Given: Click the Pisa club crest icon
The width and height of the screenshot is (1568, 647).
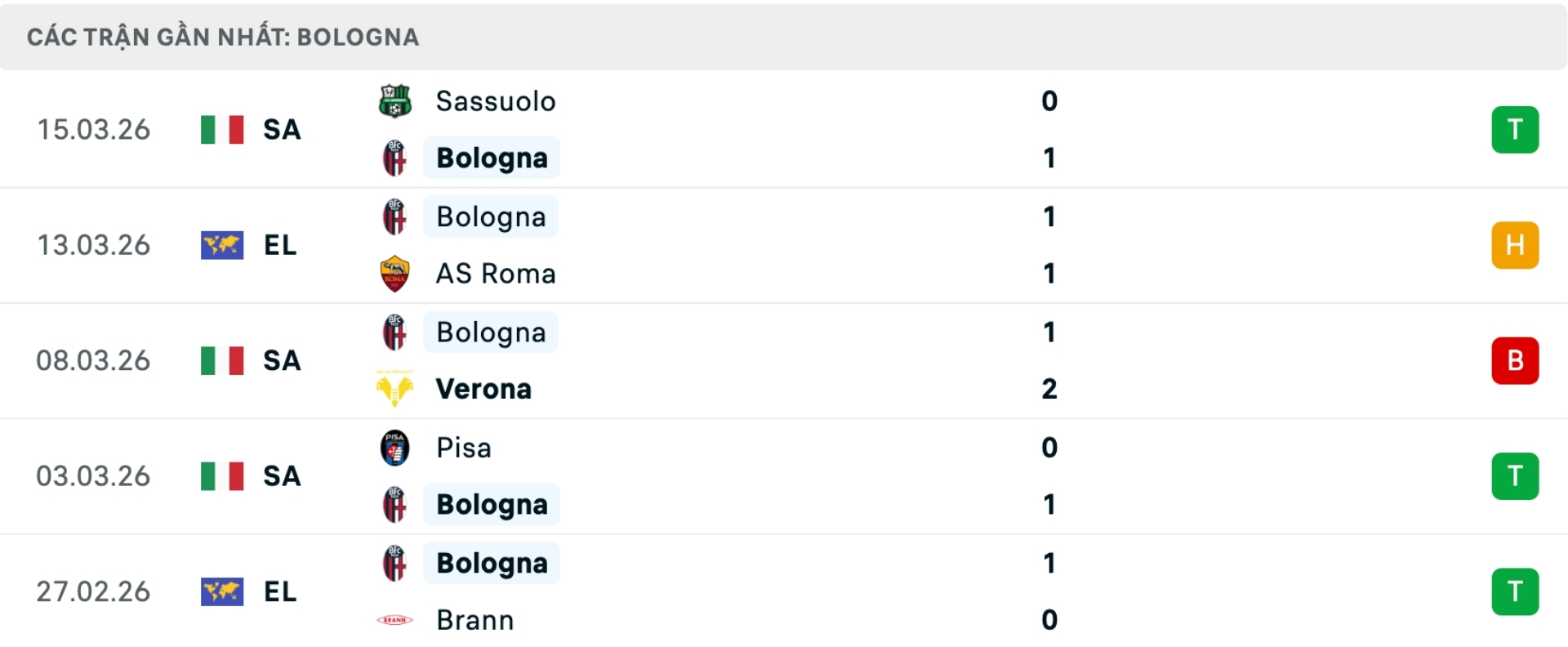Looking at the screenshot, I should [395, 448].
